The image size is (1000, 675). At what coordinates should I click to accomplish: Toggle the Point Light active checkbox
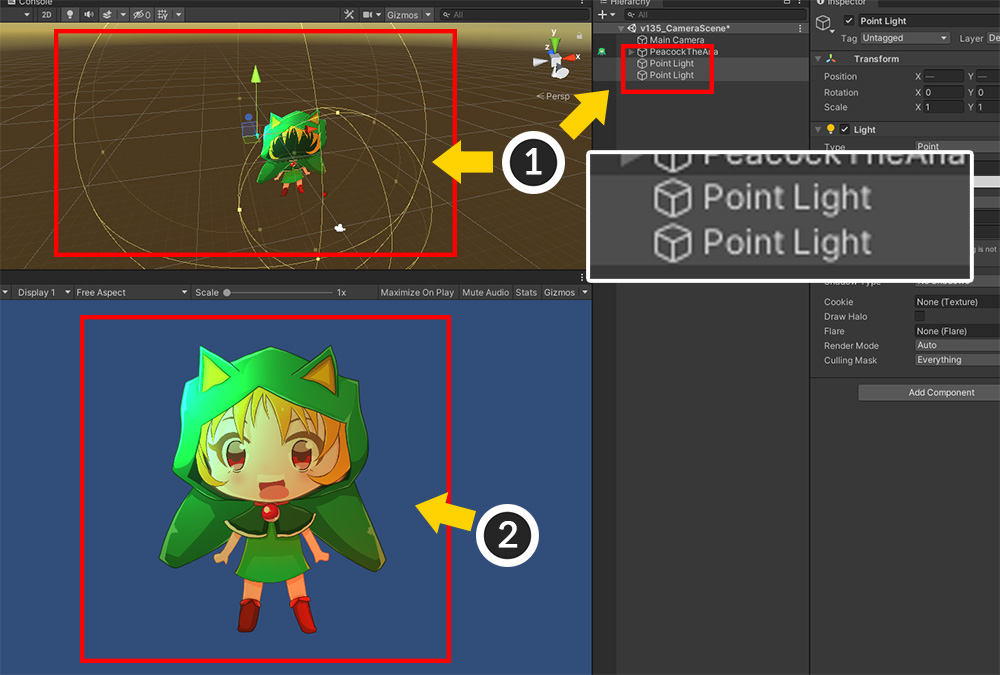click(x=848, y=20)
